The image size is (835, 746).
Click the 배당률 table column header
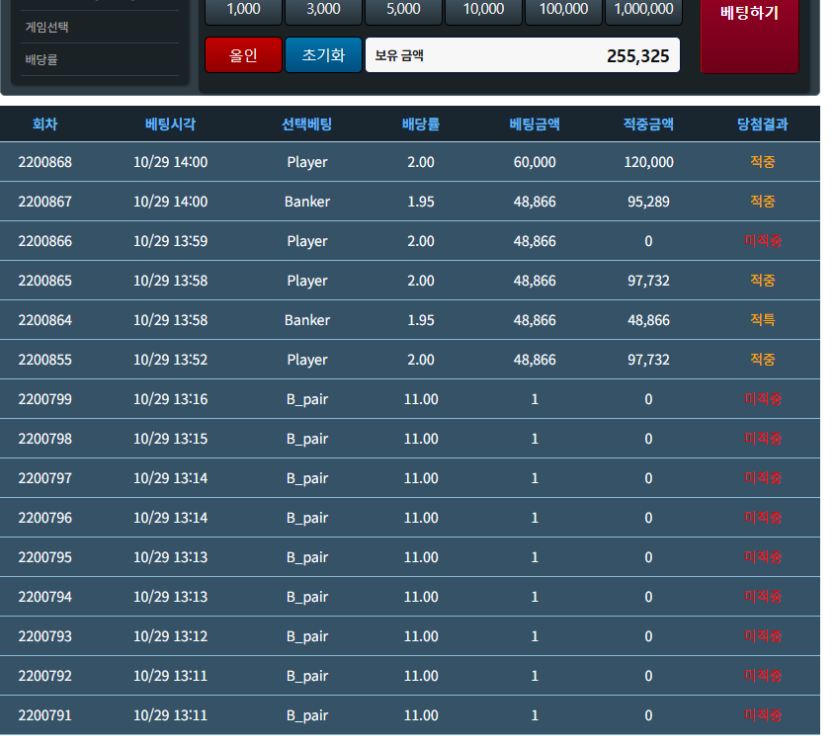tap(421, 124)
